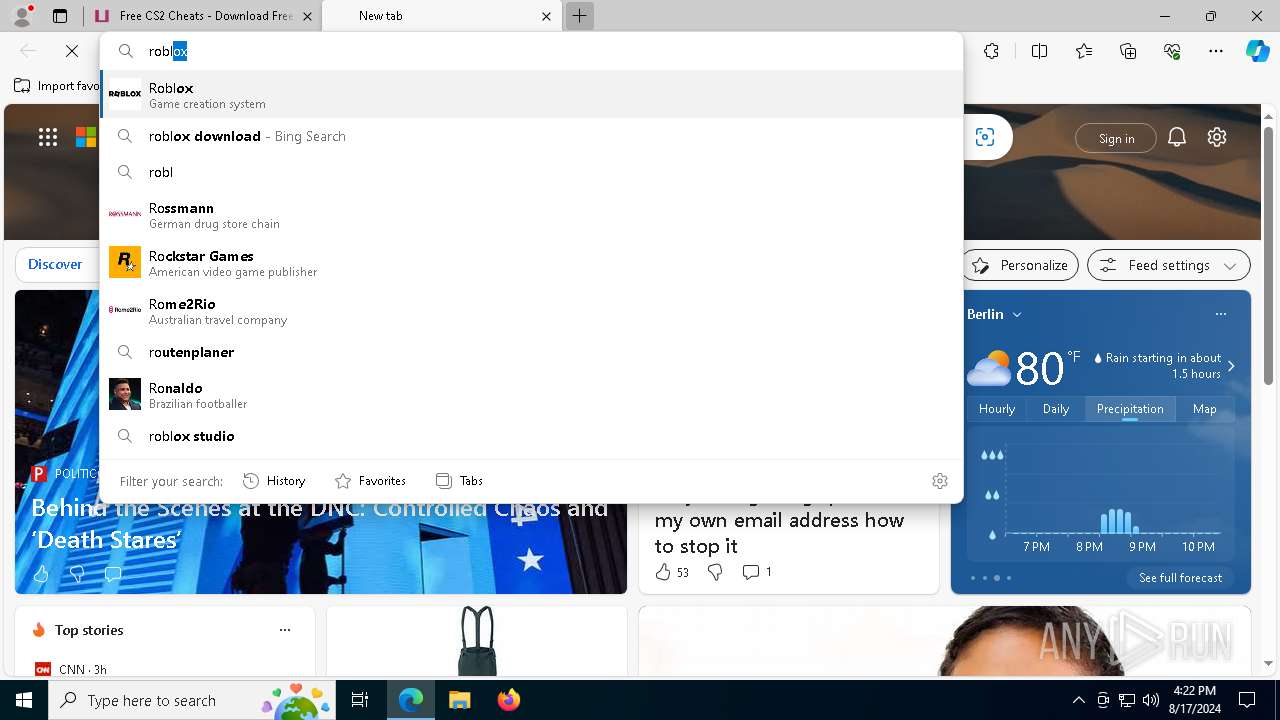Open Firefox from the taskbar
The image size is (1280, 720).
tap(508, 700)
